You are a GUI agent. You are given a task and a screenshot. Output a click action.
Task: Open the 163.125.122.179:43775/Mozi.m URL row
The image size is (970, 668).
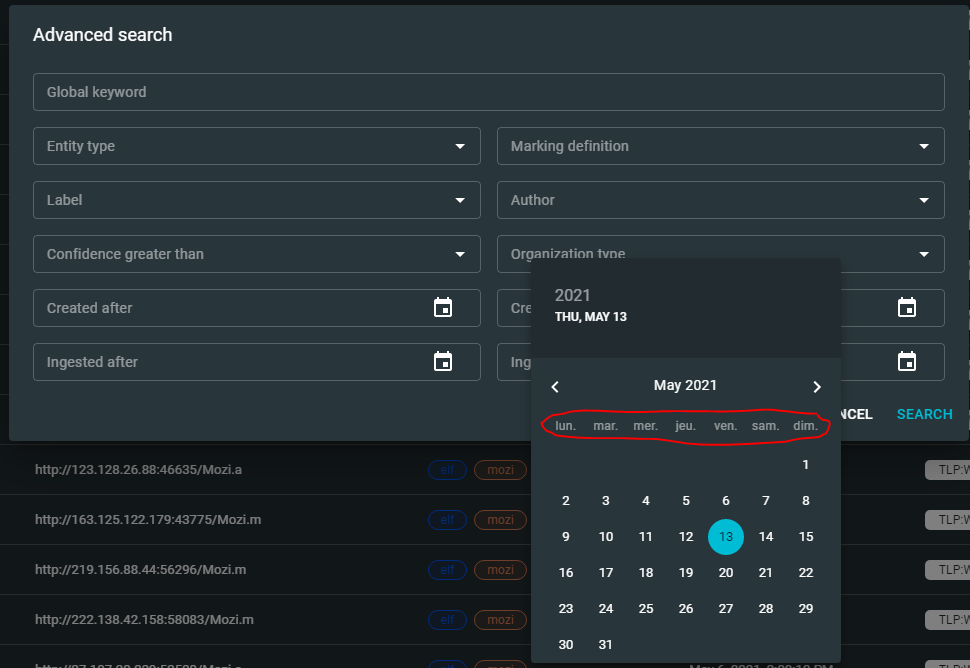click(x=148, y=520)
